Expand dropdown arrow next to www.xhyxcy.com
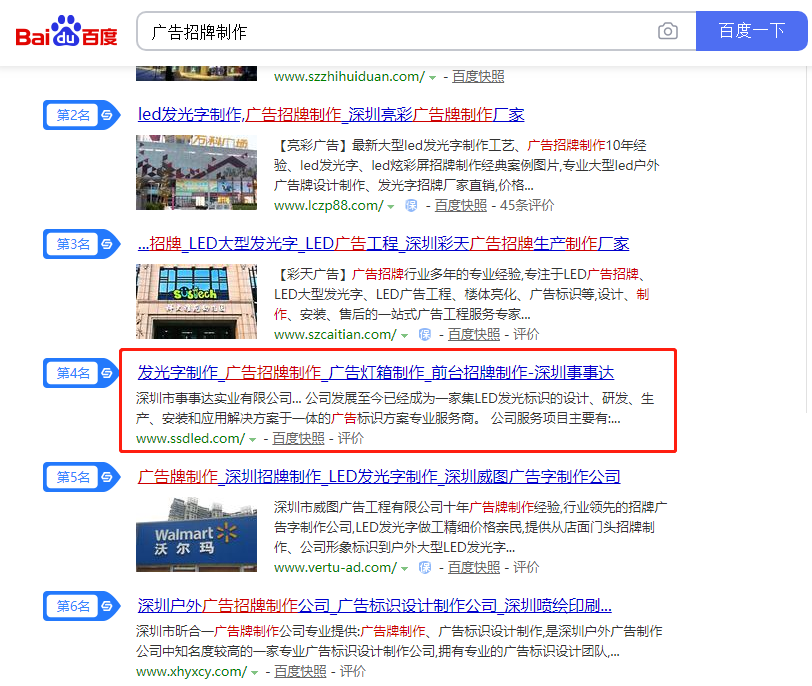 pyautogui.click(x=255, y=673)
